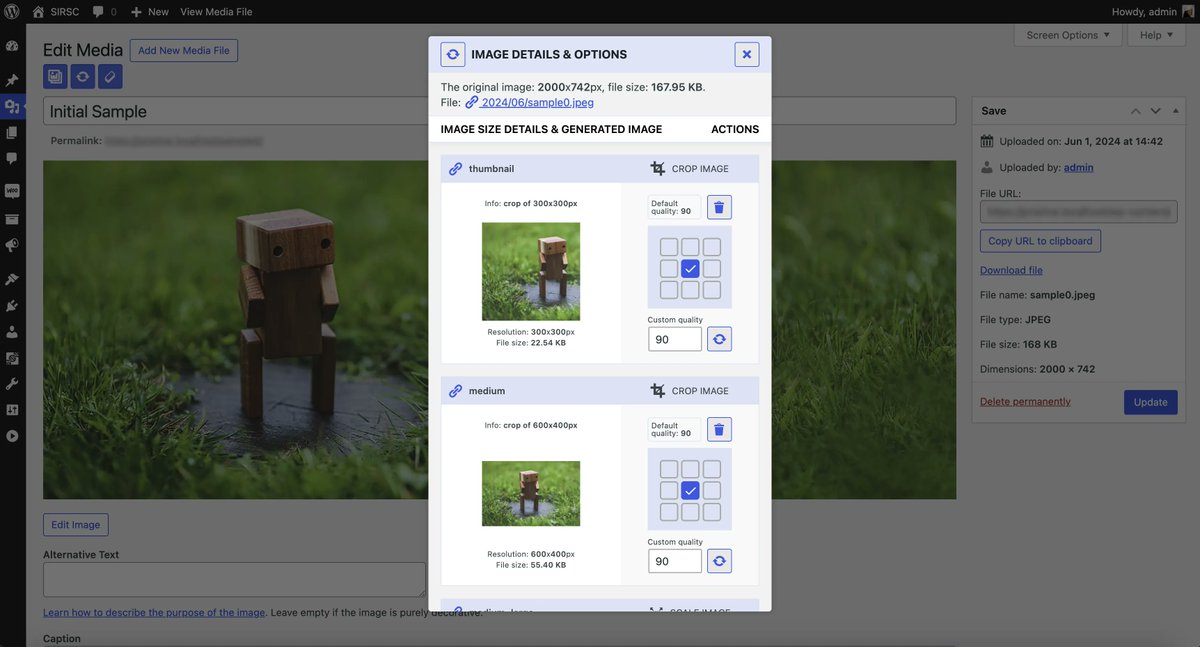Select CROP IMAGE for the thumbnail size
The height and width of the screenshot is (647, 1200).
click(701, 167)
